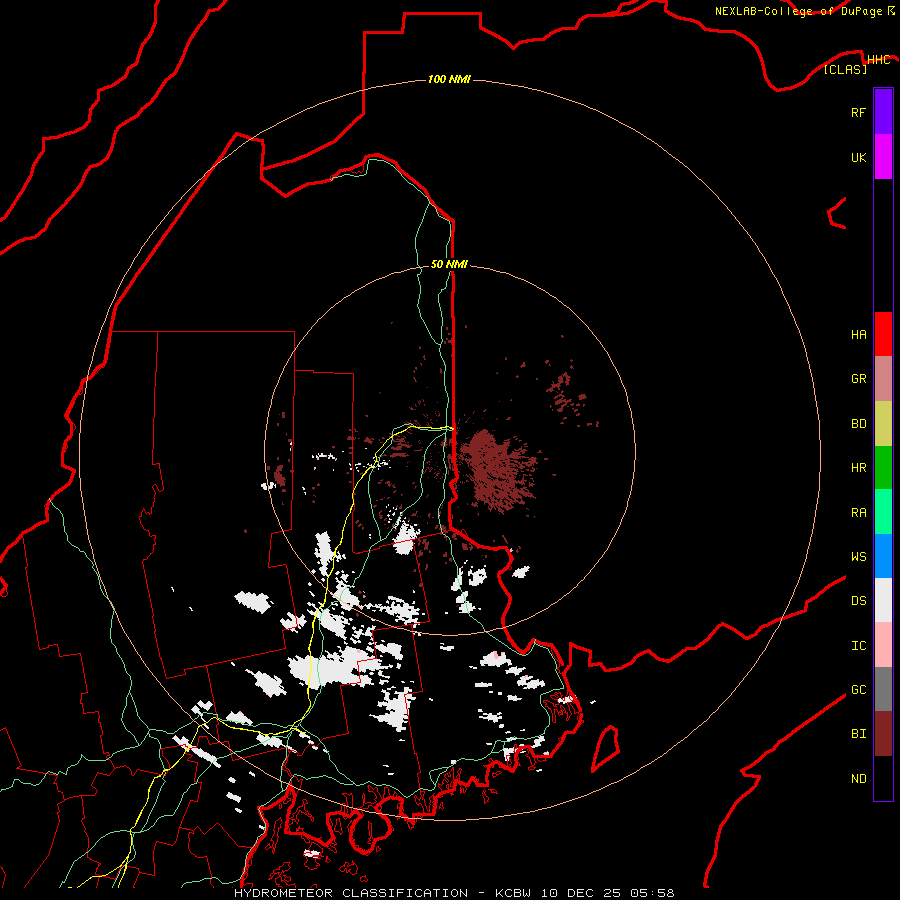Click the BD yellow legend swatch
The image size is (900, 900).
883,423
